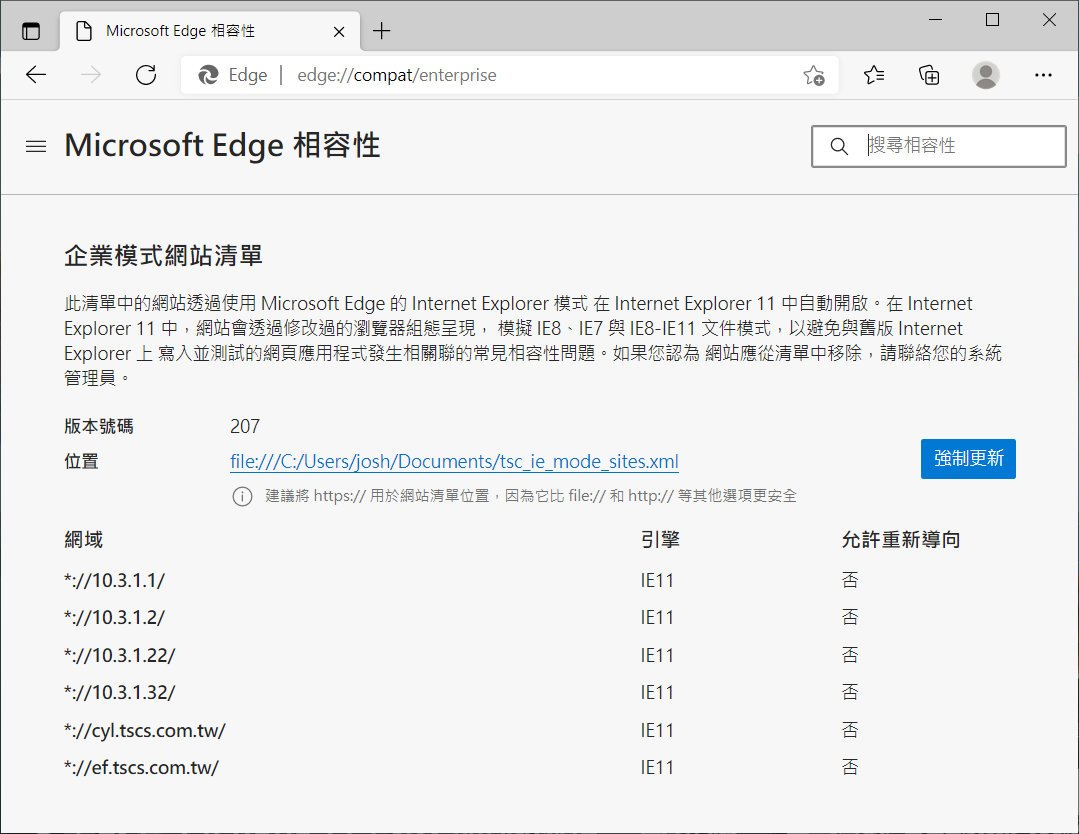Open the Collections icon

click(929, 75)
